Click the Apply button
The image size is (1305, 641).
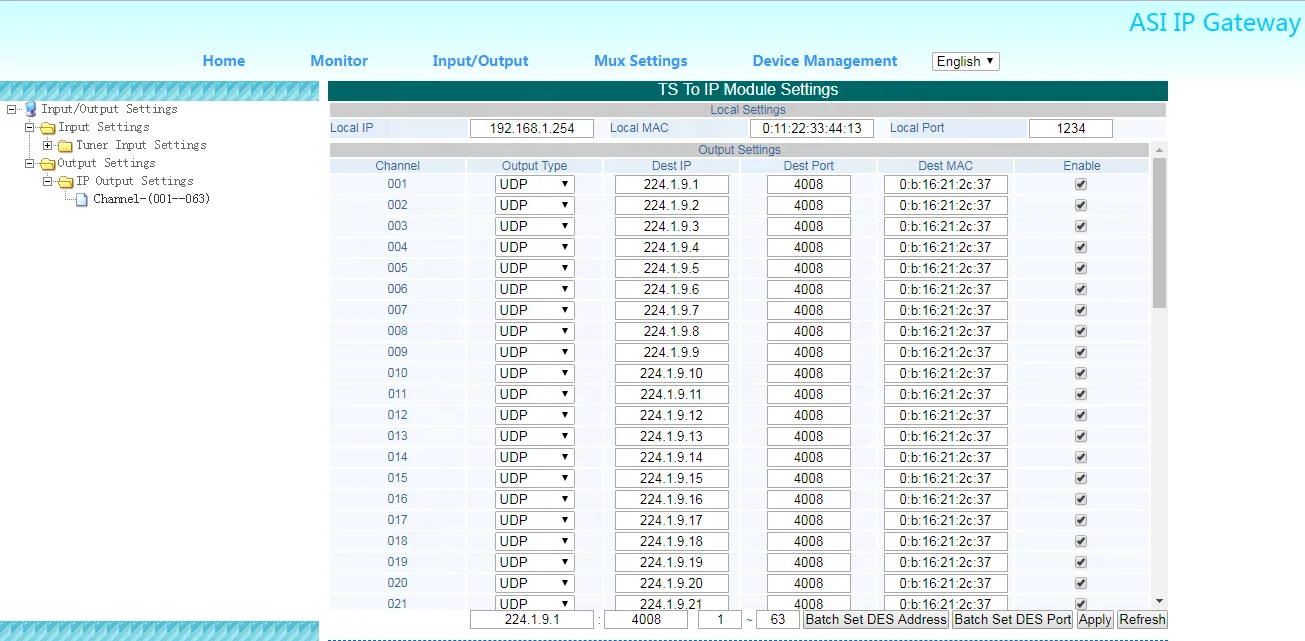1095,619
